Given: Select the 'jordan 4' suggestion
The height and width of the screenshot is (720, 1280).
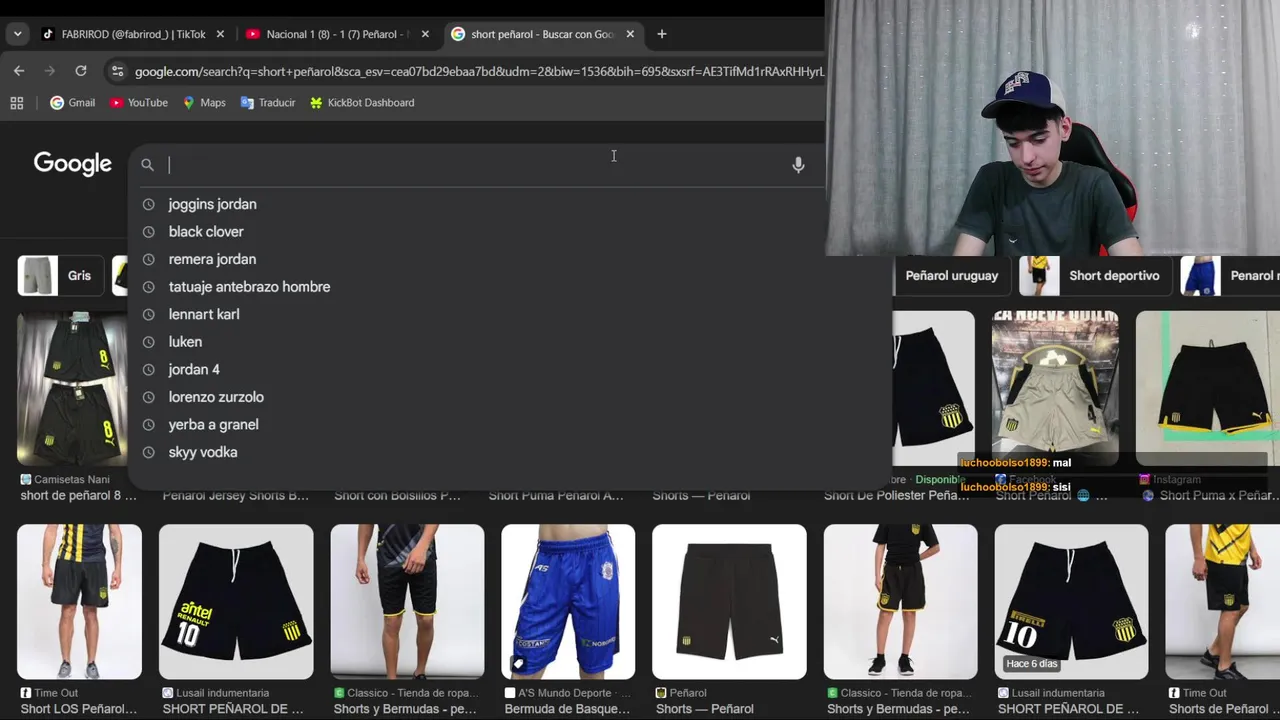Looking at the screenshot, I should (x=510, y=370).
